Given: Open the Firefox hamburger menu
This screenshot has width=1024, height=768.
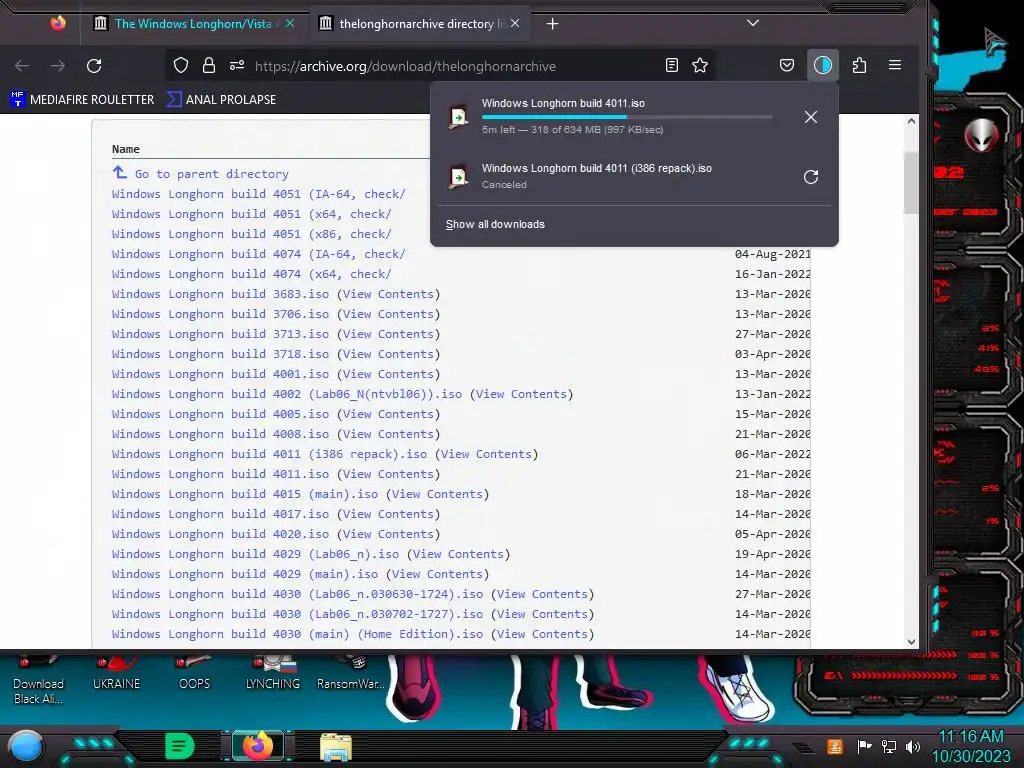Looking at the screenshot, I should 895,65.
